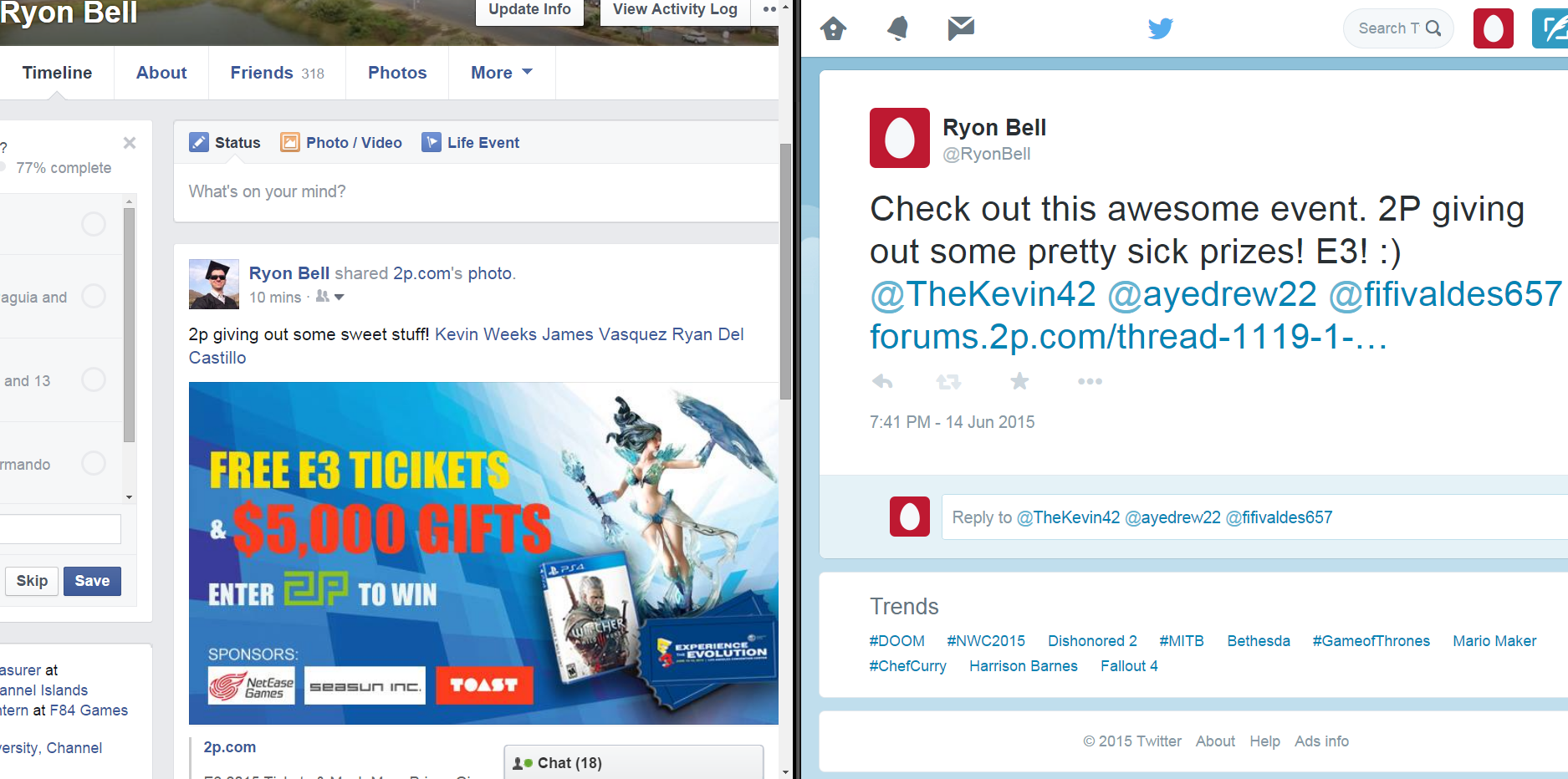The image size is (1568, 779).
Task: Select the circle next to 'rmando'
Action: click(94, 463)
